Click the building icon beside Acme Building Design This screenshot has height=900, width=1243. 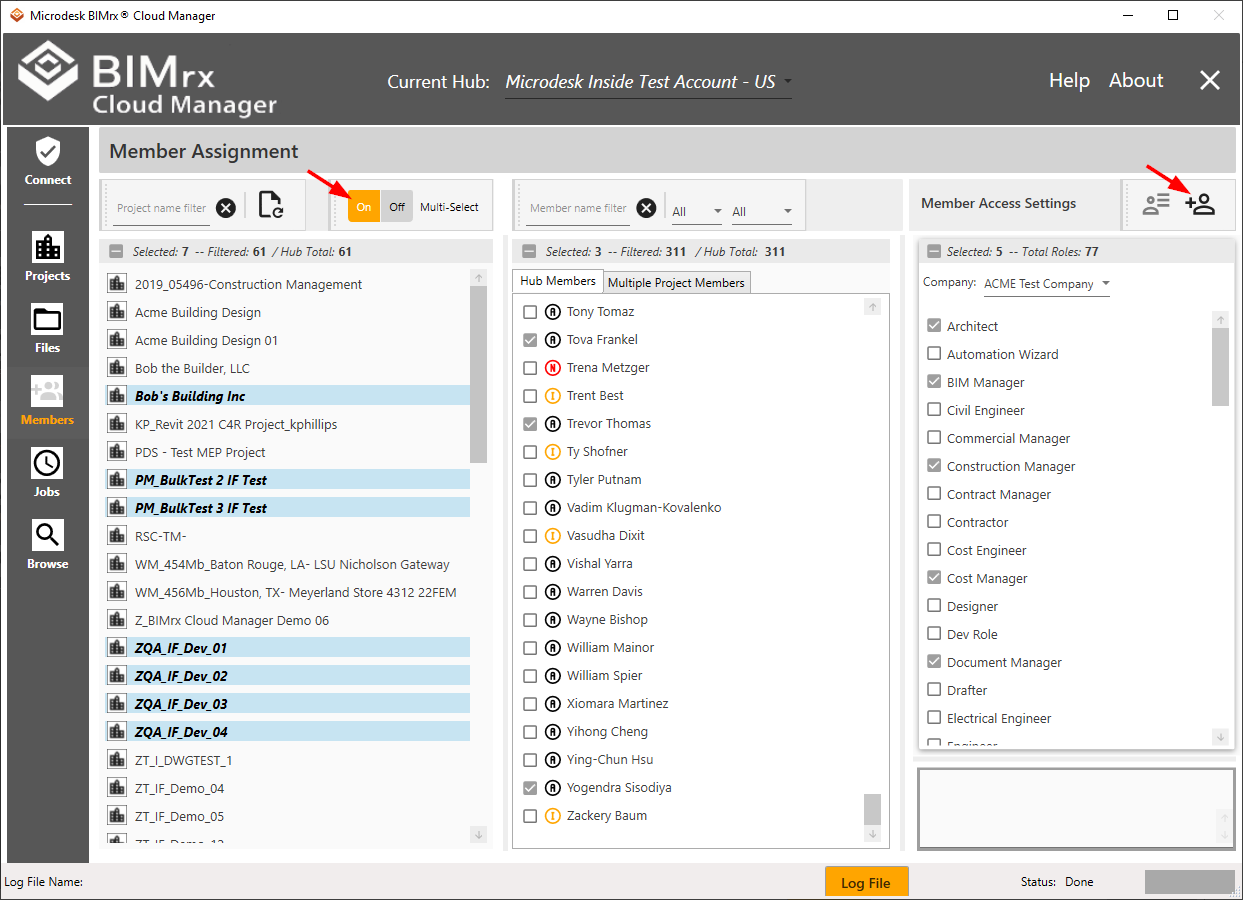(117, 312)
